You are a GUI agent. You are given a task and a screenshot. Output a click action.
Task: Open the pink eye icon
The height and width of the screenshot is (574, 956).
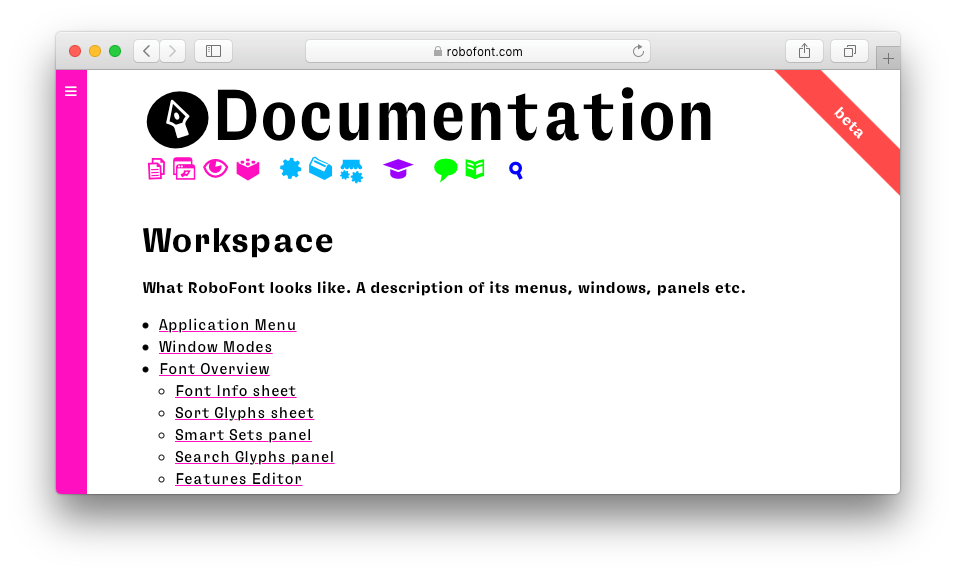pyautogui.click(x=215, y=168)
